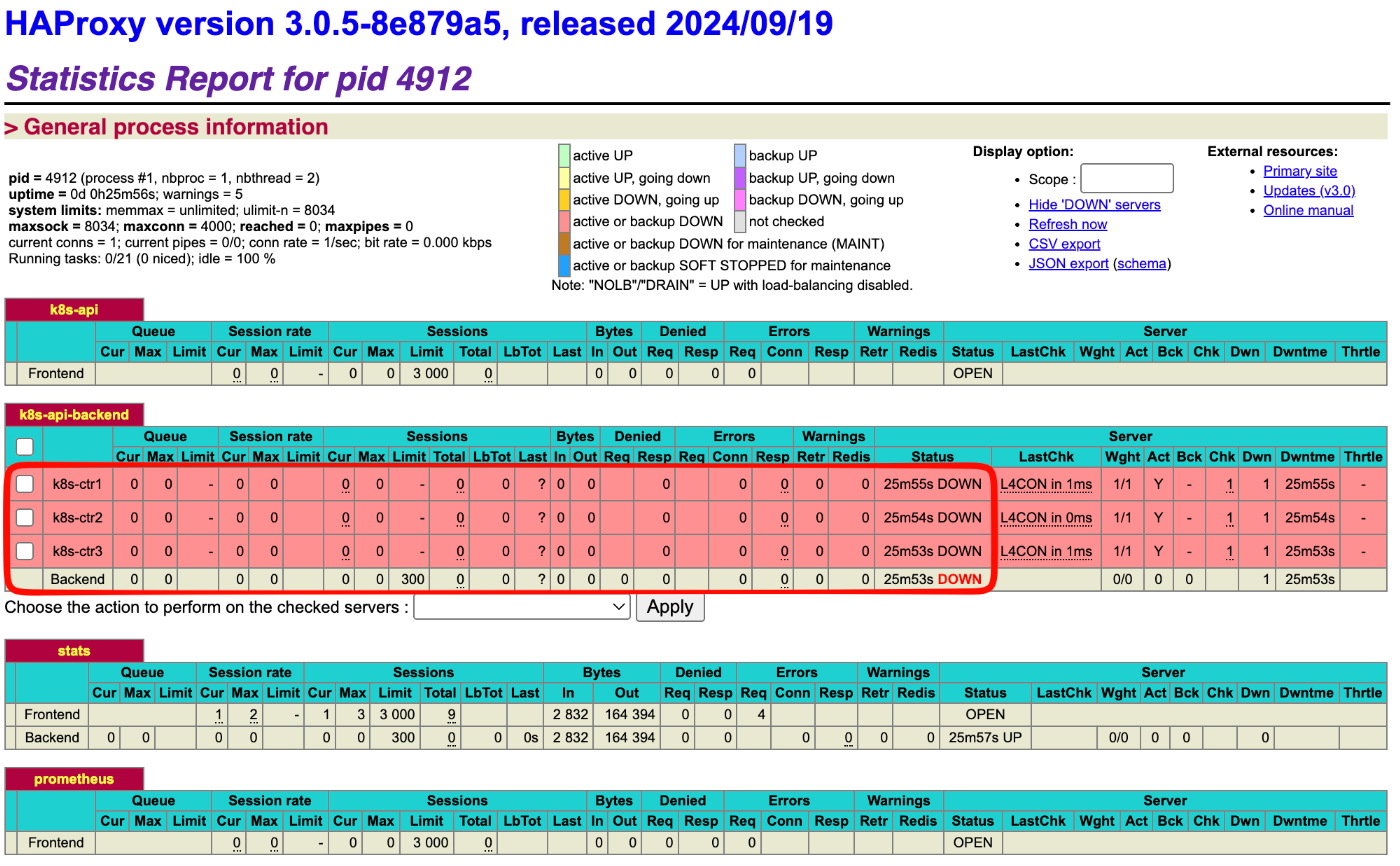Image resolution: width=1400 pixels, height=866 pixels.
Task: Click the prometheus proxy title
Action: [75, 778]
